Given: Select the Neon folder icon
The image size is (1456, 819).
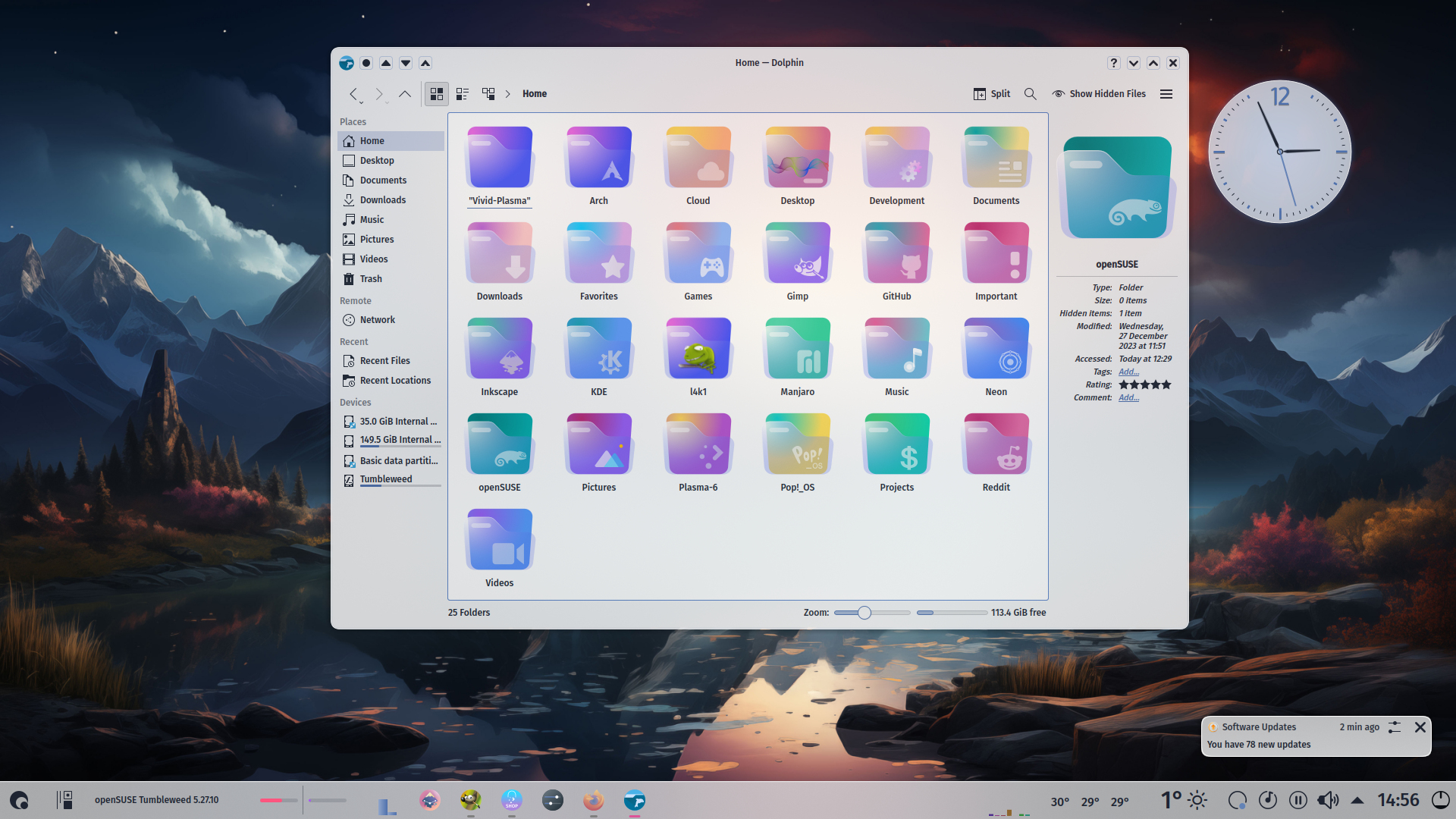Looking at the screenshot, I should pos(996,348).
